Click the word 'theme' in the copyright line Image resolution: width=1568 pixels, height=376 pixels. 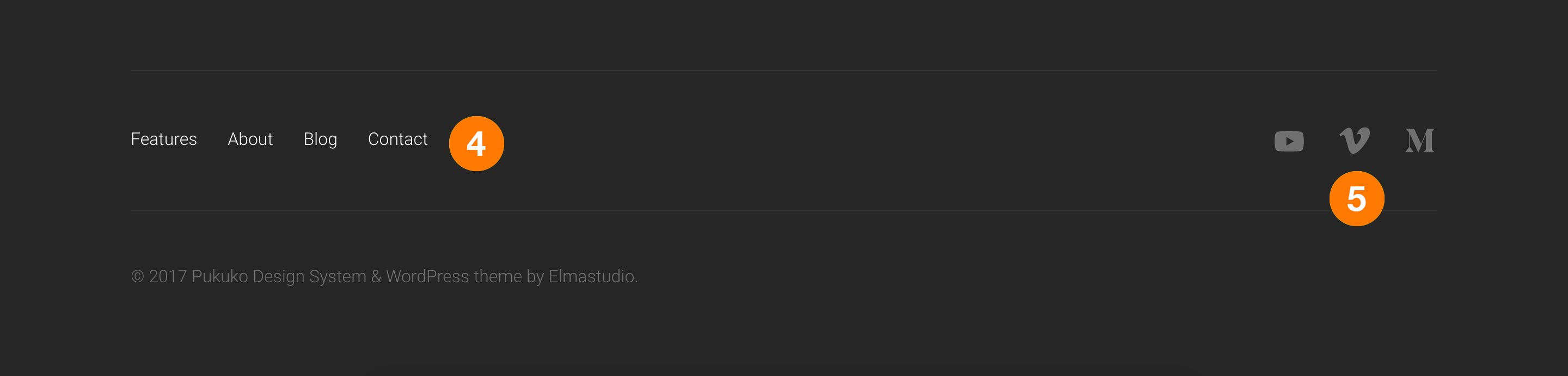[497, 276]
